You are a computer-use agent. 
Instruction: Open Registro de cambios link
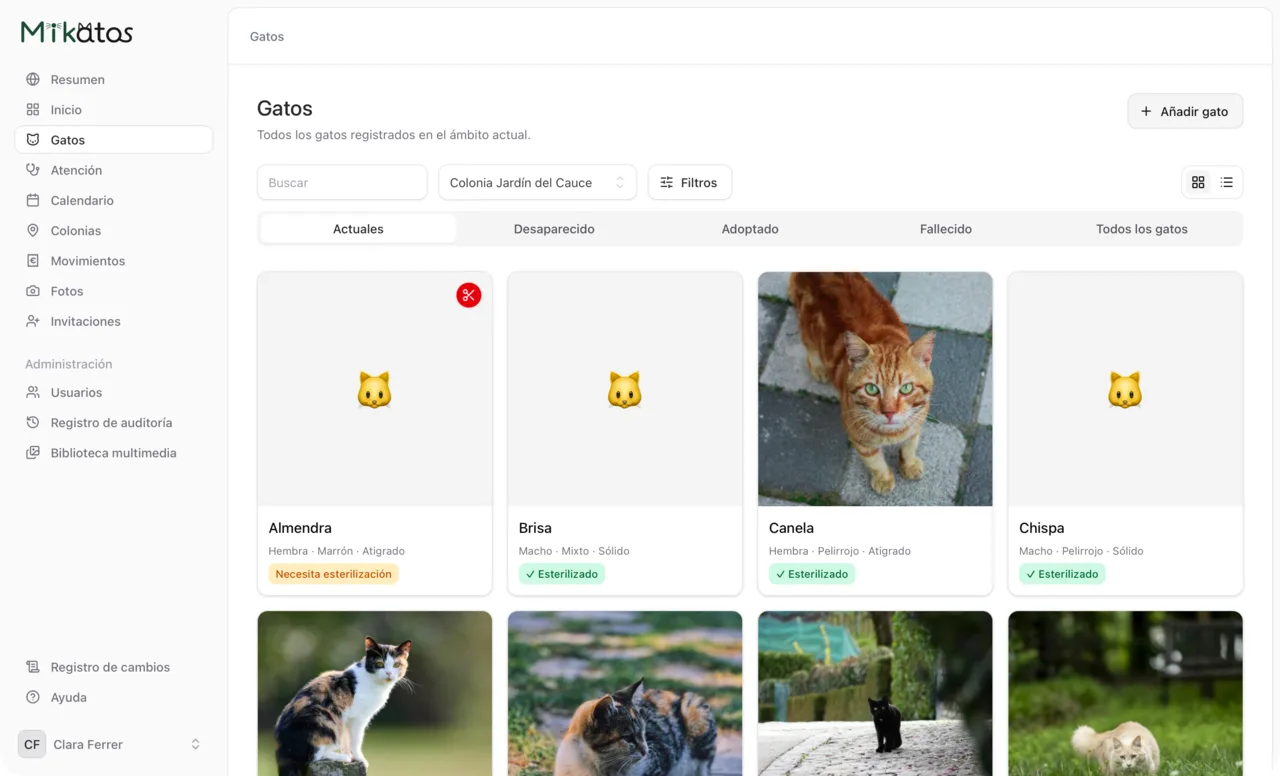(114, 667)
